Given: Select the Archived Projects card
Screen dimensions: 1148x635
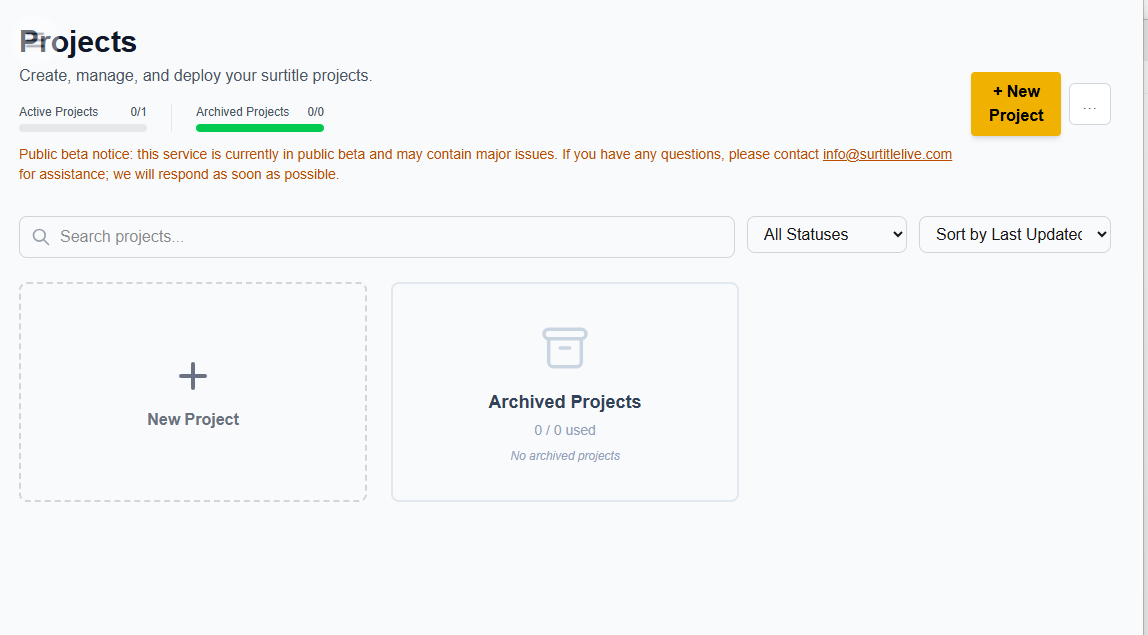Looking at the screenshot, I should pos(564,391).
